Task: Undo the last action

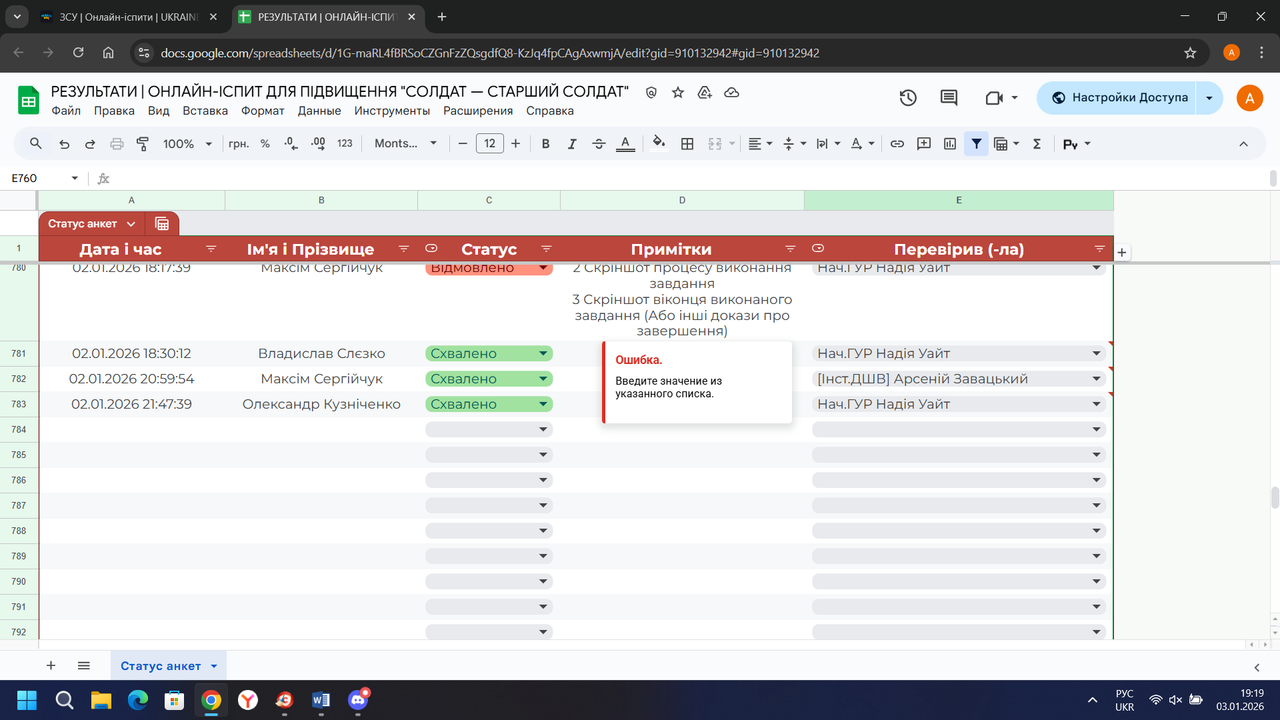Action: point(64,144)
